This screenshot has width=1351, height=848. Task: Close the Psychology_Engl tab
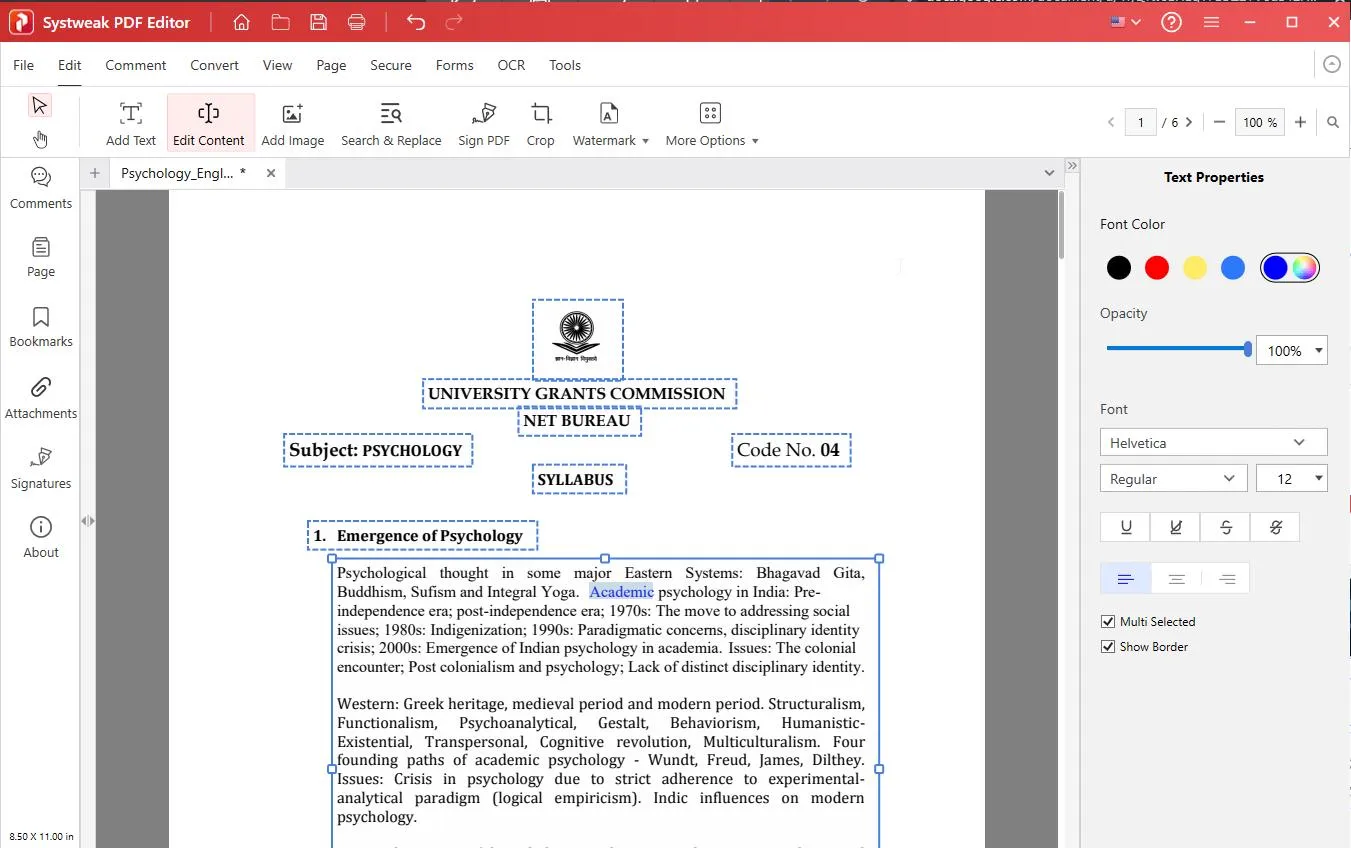coord(270,172)
